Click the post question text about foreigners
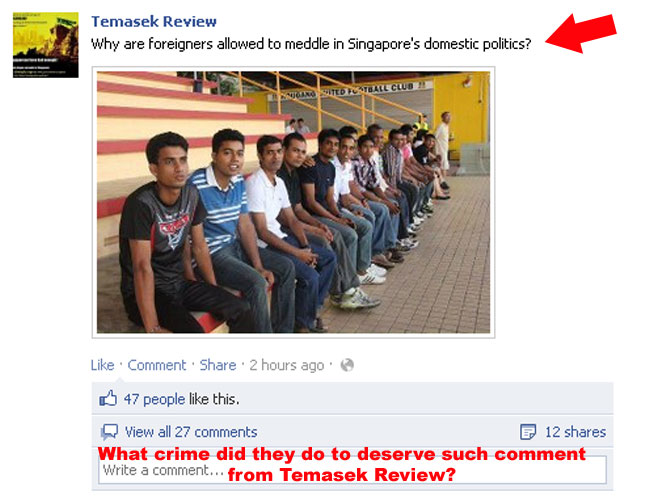Viewport: 666px width, 501px height. tap(311, 44)
